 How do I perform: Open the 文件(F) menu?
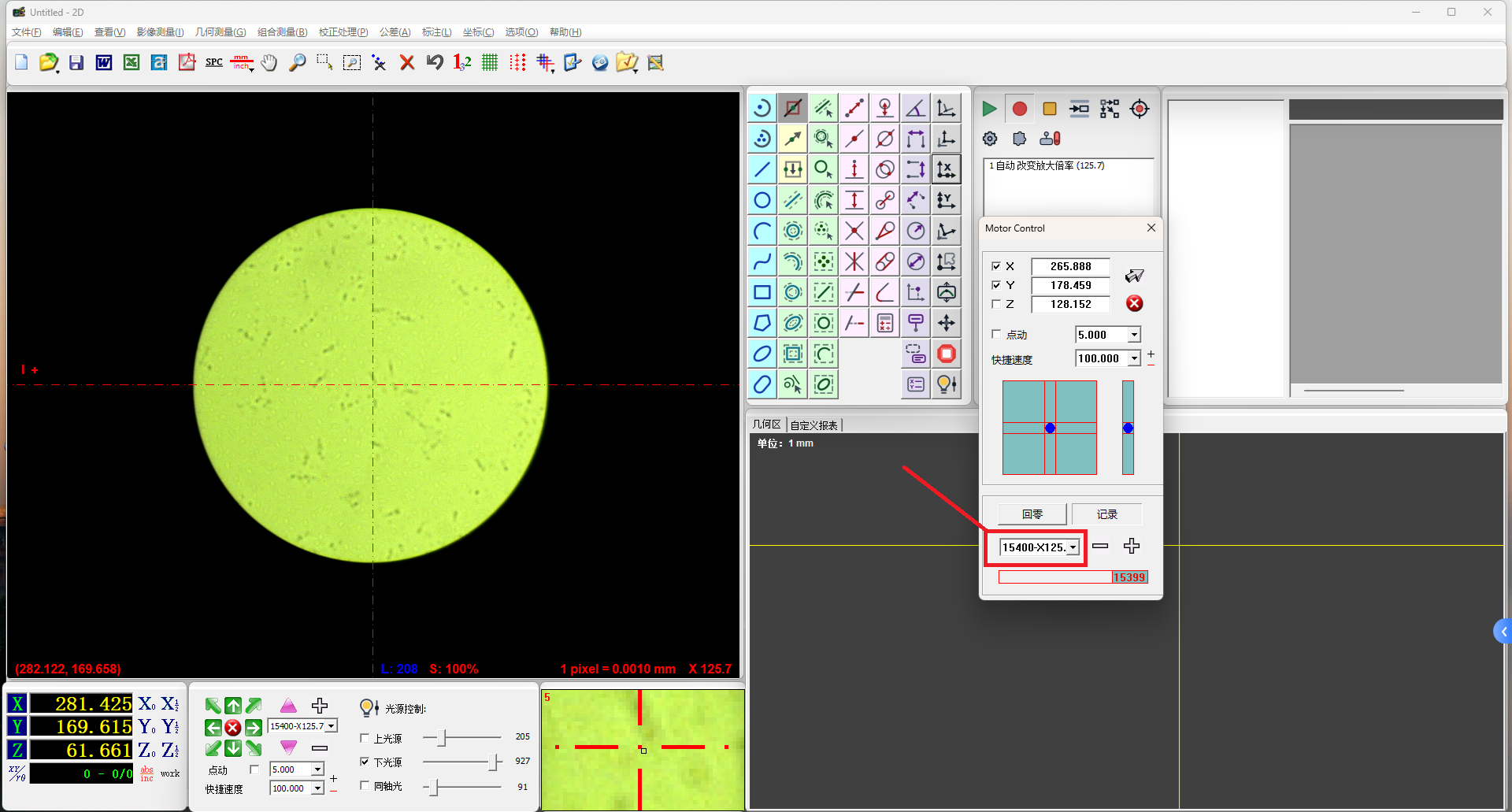27,32
